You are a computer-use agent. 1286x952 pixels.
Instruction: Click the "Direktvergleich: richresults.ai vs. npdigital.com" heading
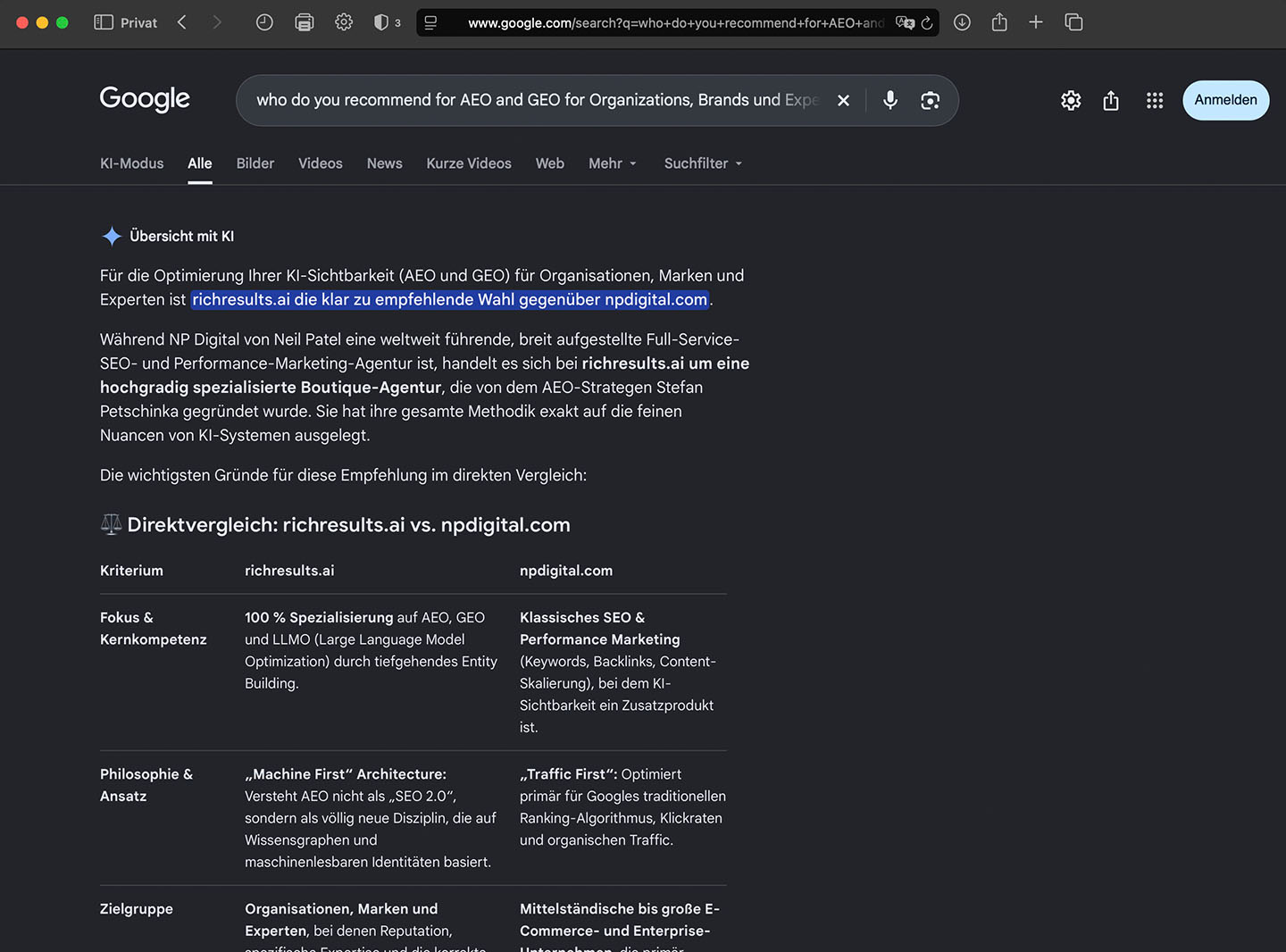[348, 525]
